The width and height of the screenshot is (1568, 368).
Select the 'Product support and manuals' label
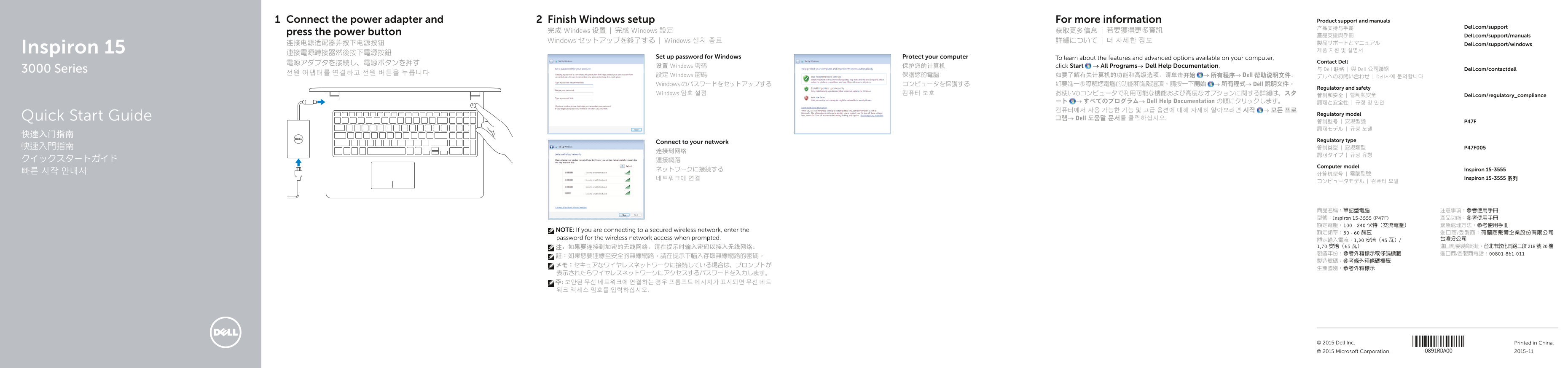coord(1353,21)
